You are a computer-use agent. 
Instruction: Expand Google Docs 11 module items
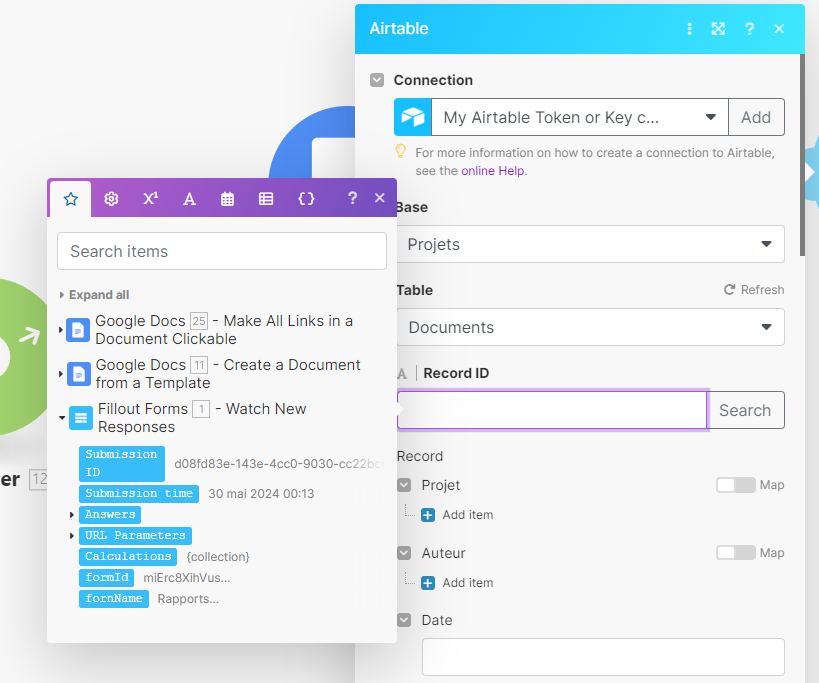(x=61, y=374)
